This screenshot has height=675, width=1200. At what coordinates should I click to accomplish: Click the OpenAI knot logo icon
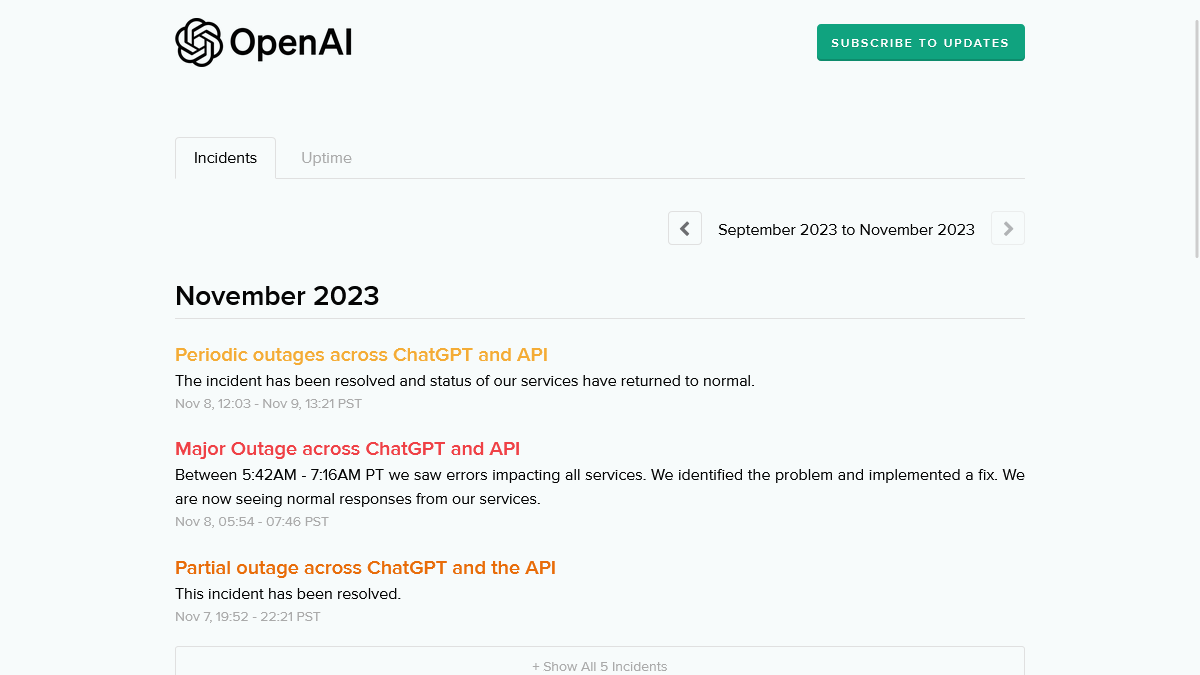click(x=198, y=43)
